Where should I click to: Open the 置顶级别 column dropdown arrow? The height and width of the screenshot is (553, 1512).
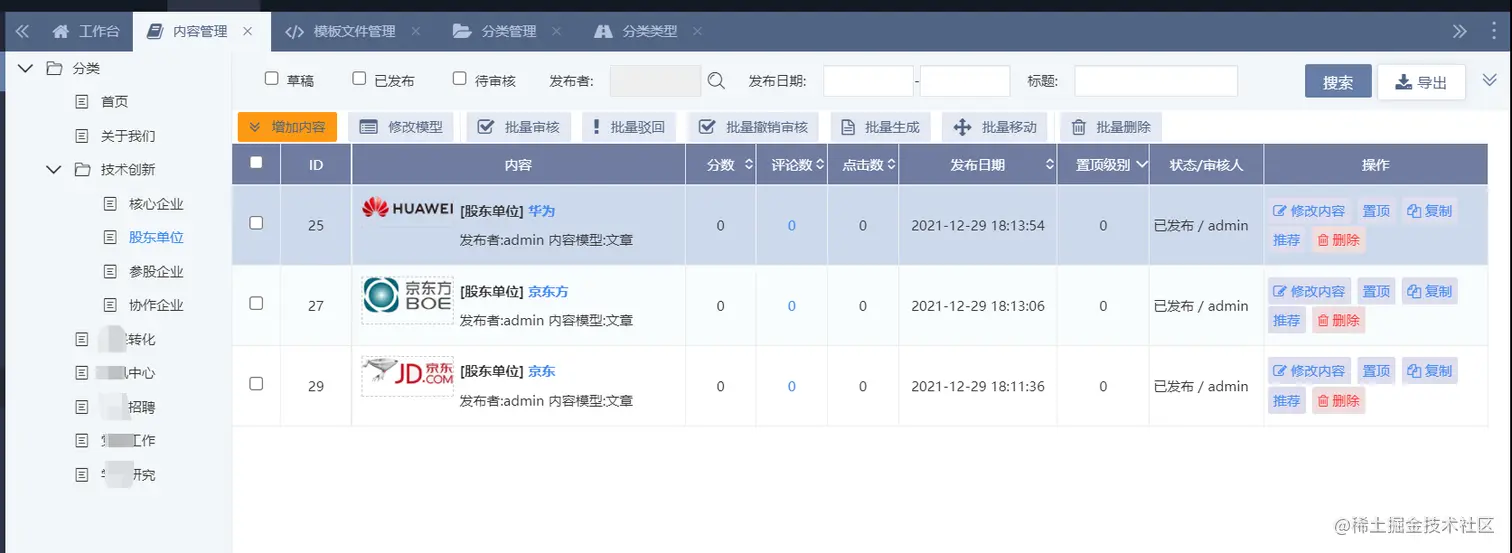coord(1141,165)
